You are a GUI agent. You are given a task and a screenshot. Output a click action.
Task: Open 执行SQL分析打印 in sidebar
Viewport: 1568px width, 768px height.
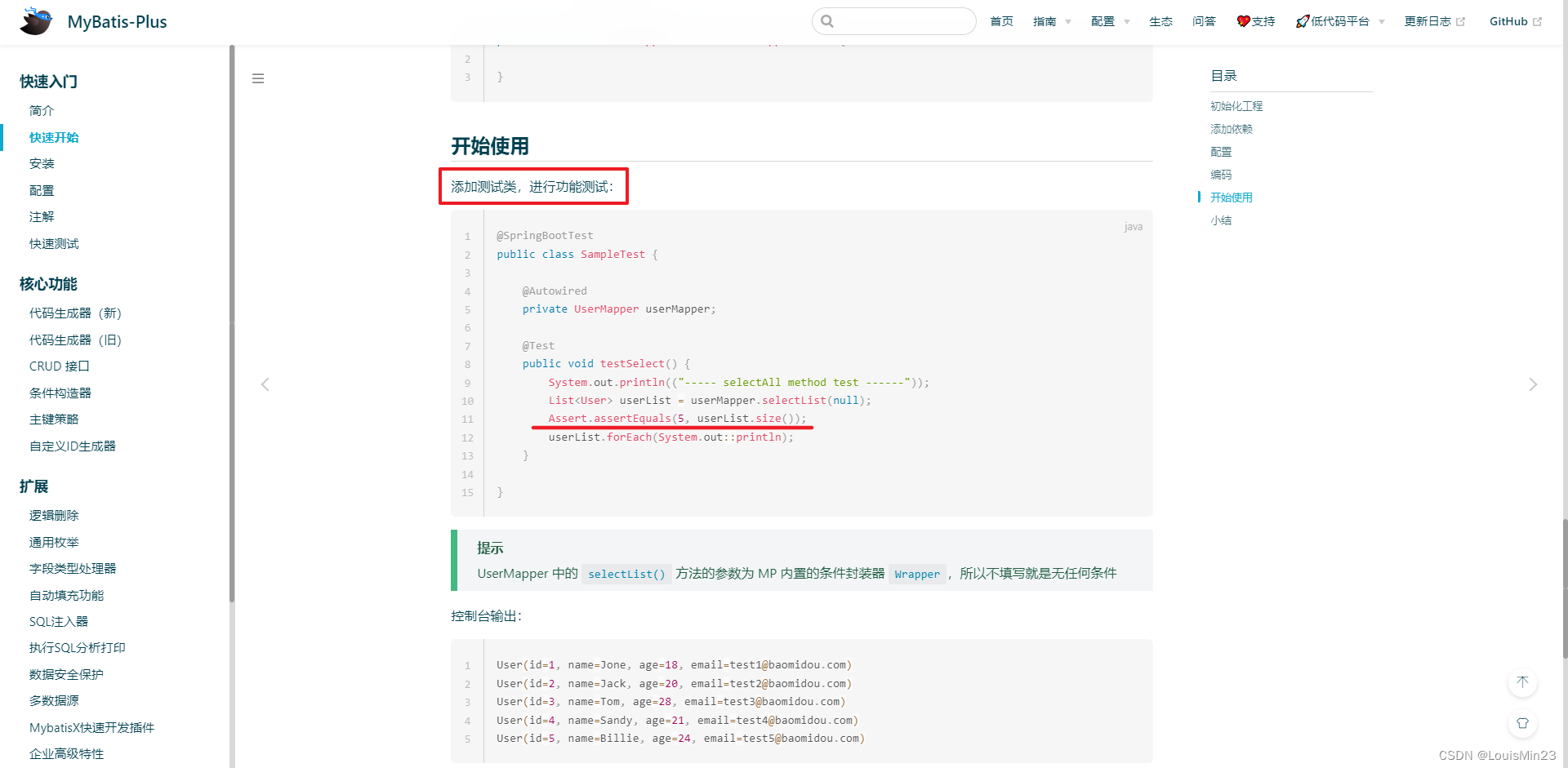(78, 647)
